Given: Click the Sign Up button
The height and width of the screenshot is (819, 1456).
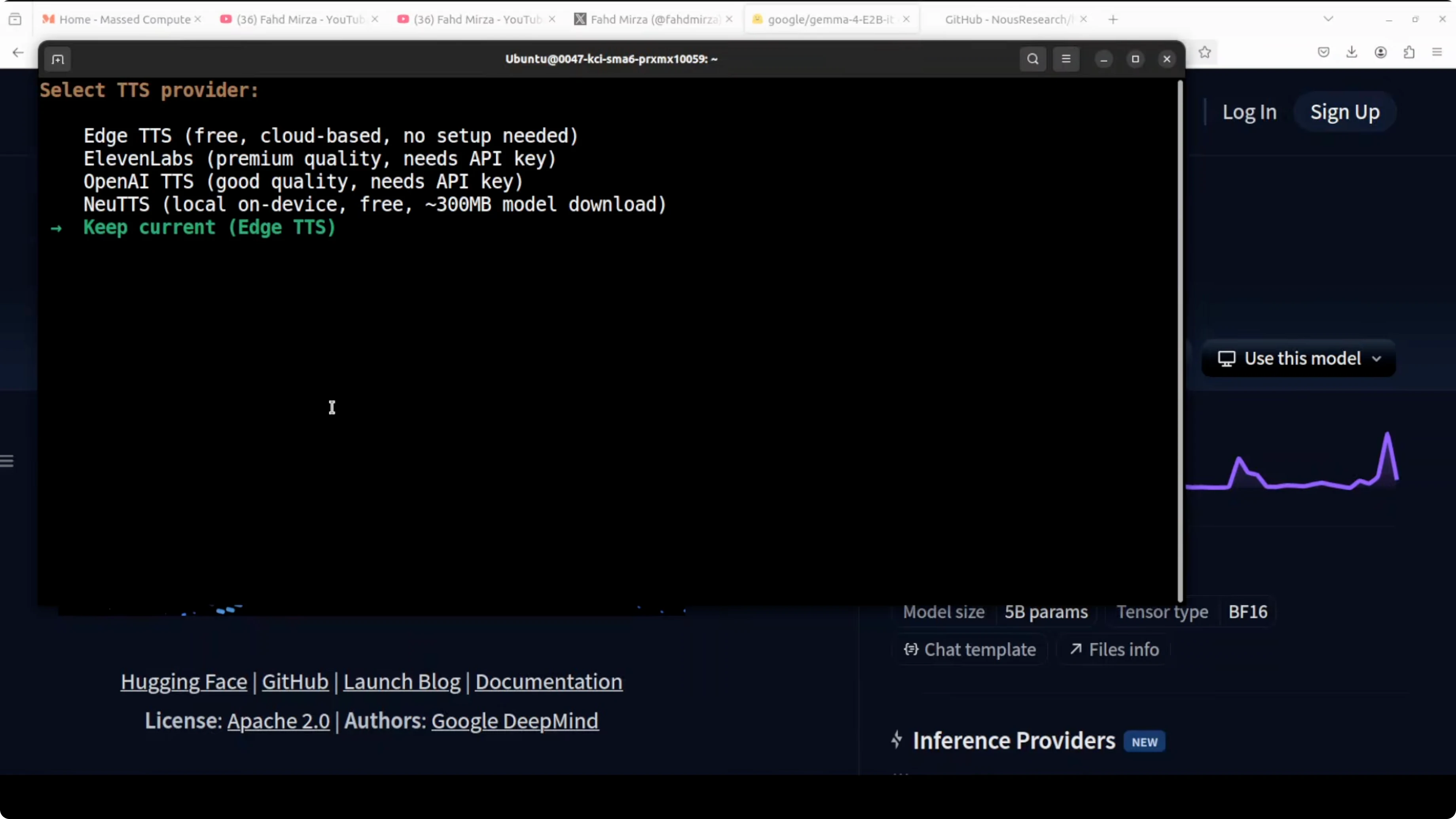Looking at the screenshot, I should click(x=1345, y=112).
